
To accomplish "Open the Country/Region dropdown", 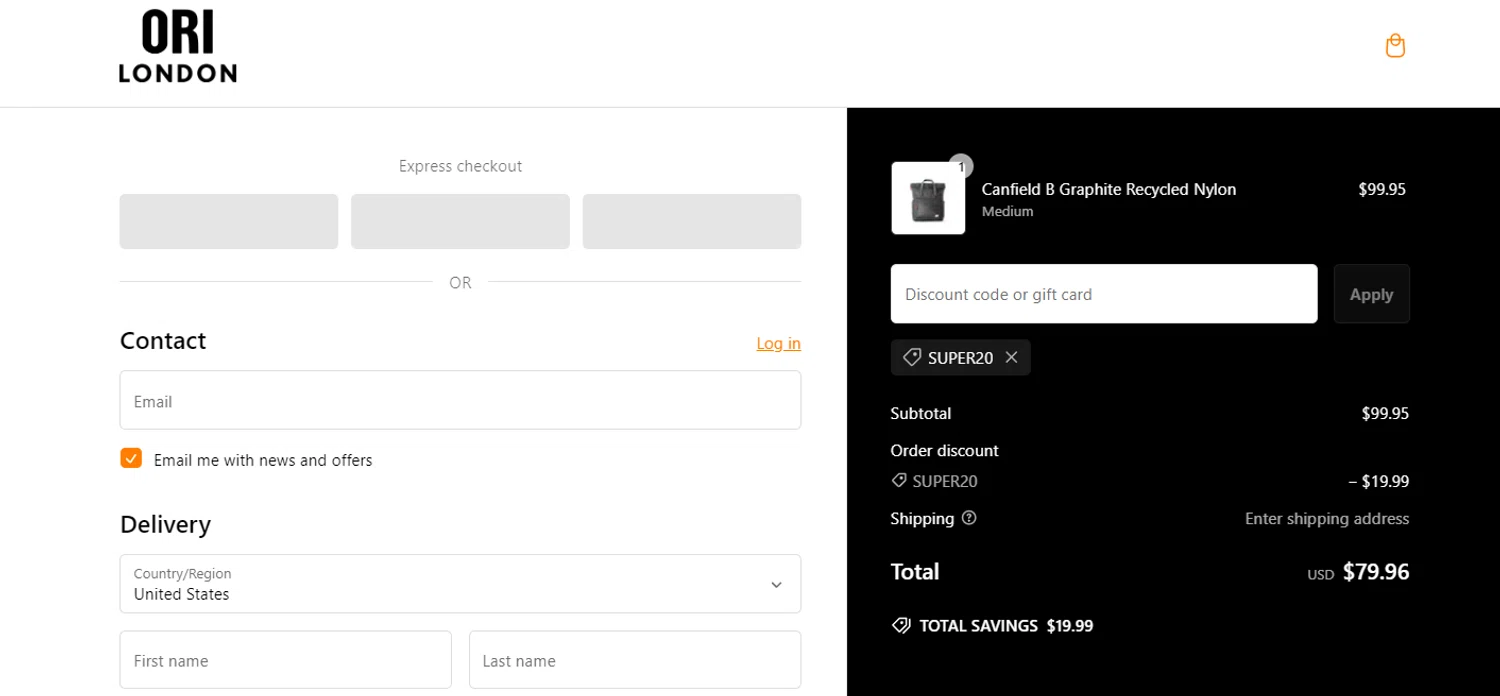I will tap(460, 584).
